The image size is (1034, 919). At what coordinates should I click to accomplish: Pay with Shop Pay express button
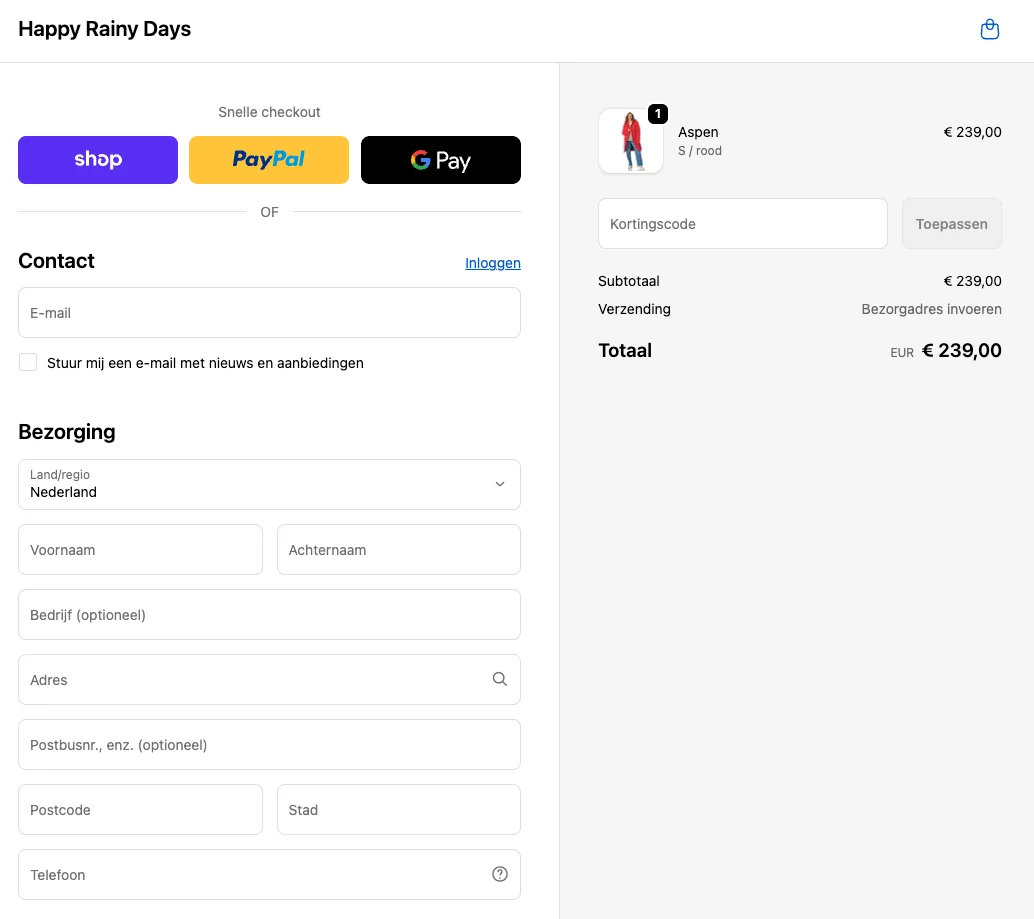tap(98, 160)
